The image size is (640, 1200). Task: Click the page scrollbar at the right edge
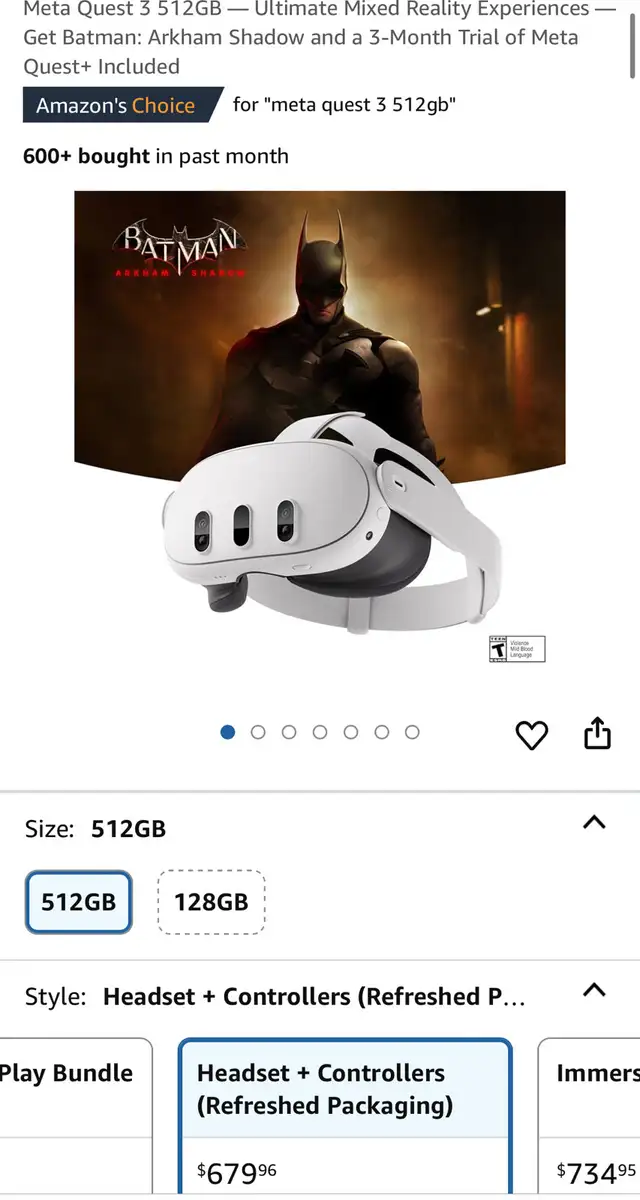point(632,40)
